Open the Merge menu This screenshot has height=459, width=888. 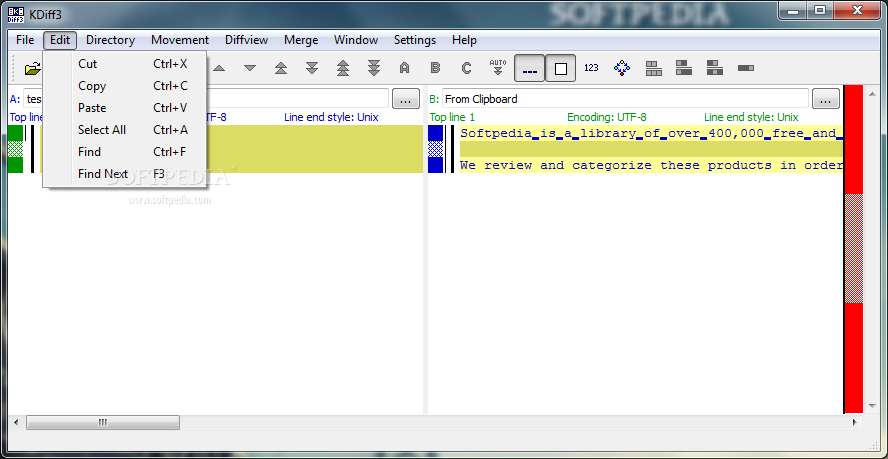(x=301, y=40)
